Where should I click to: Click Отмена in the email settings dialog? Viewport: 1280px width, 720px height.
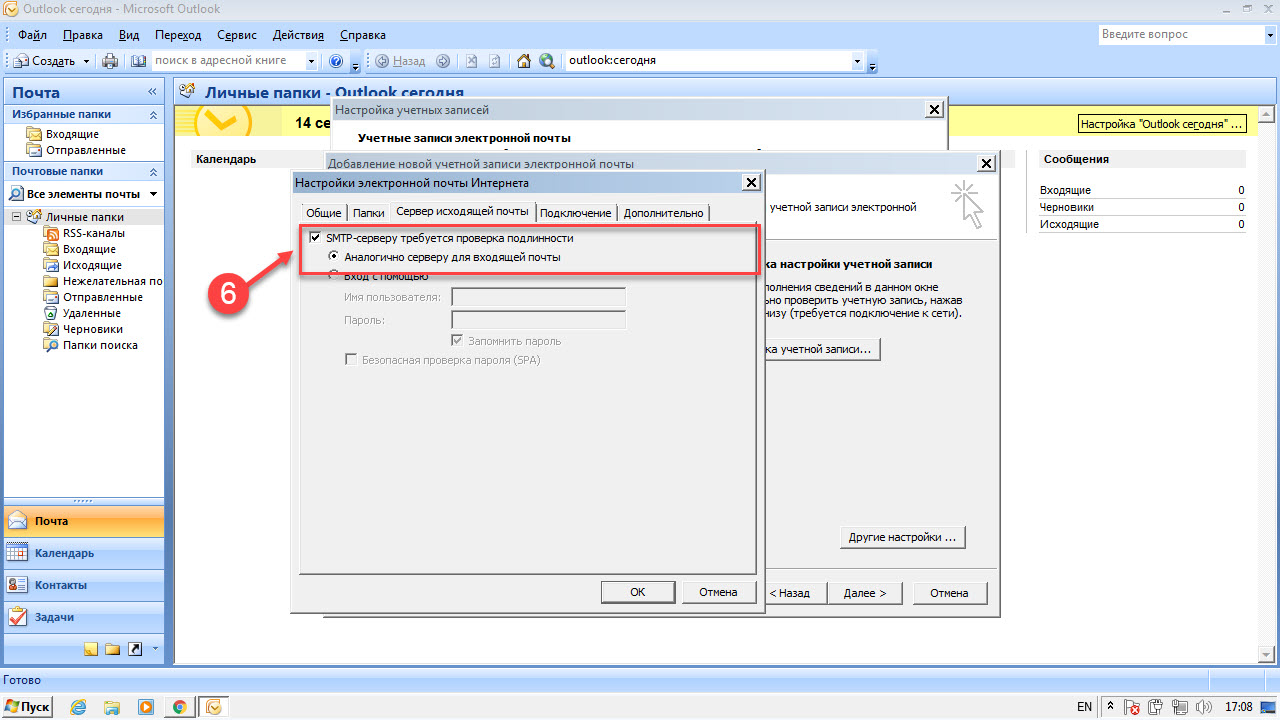point(718,592)
